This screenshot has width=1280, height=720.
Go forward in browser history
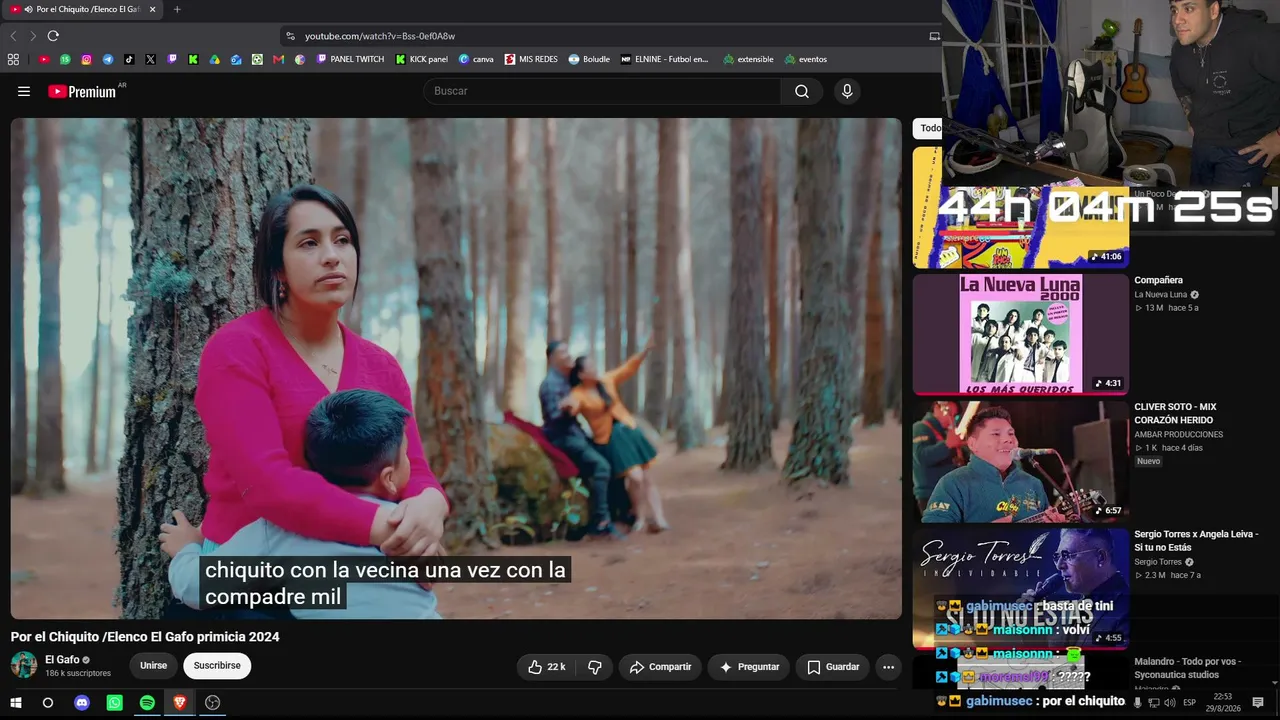(33, 36)
